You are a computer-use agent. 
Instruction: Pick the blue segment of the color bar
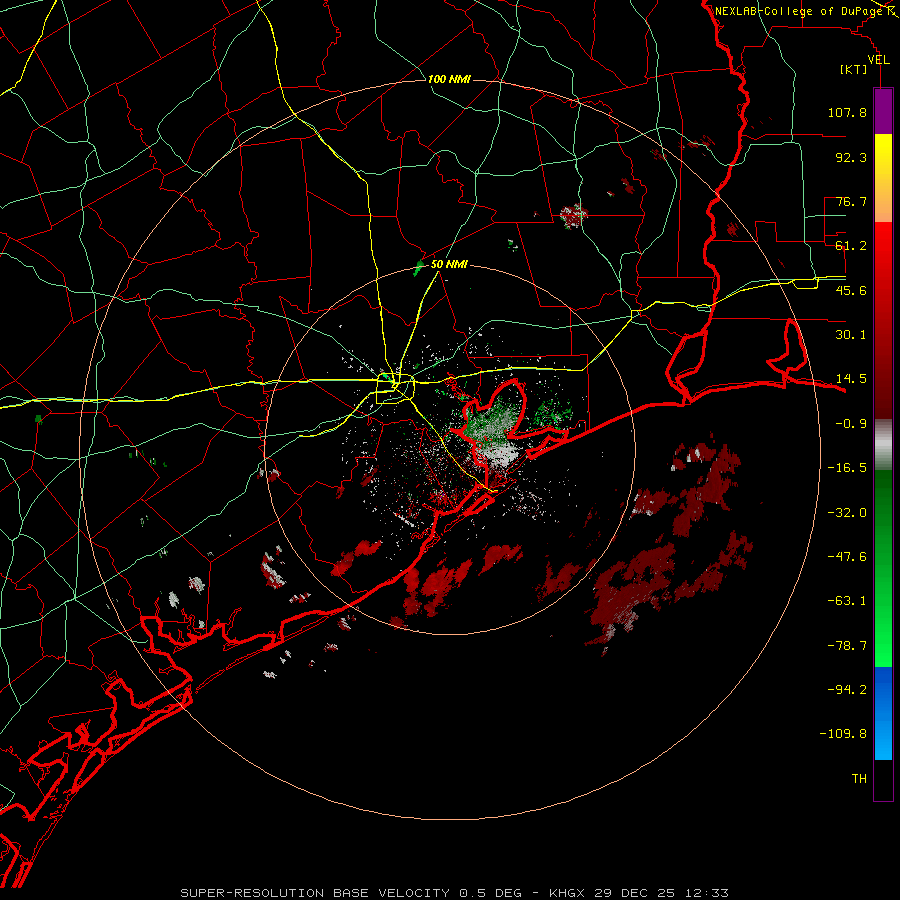[883, 713]
